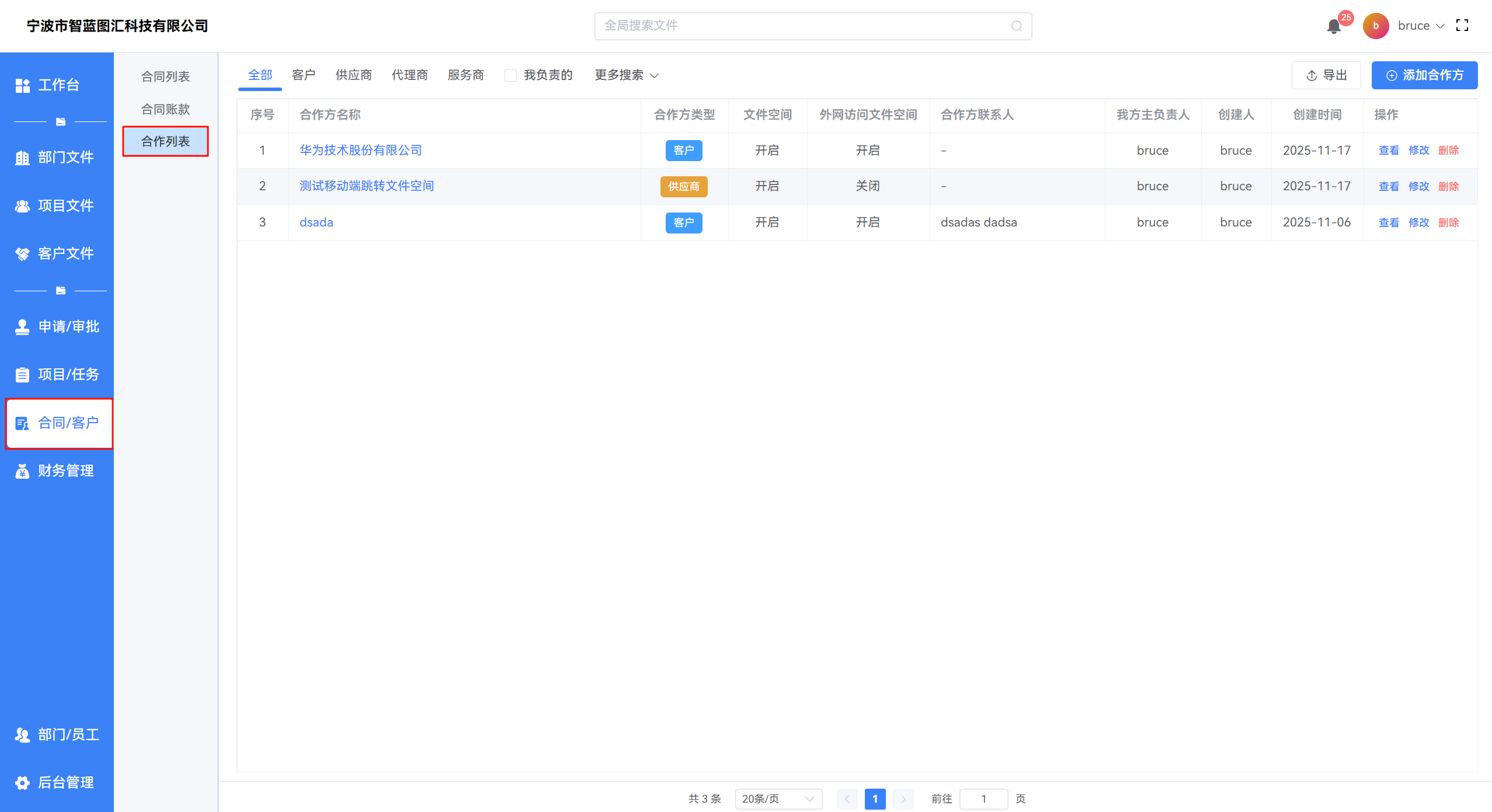
Task: Click 删除 for the dsada row
Action: pos(1448,222)
